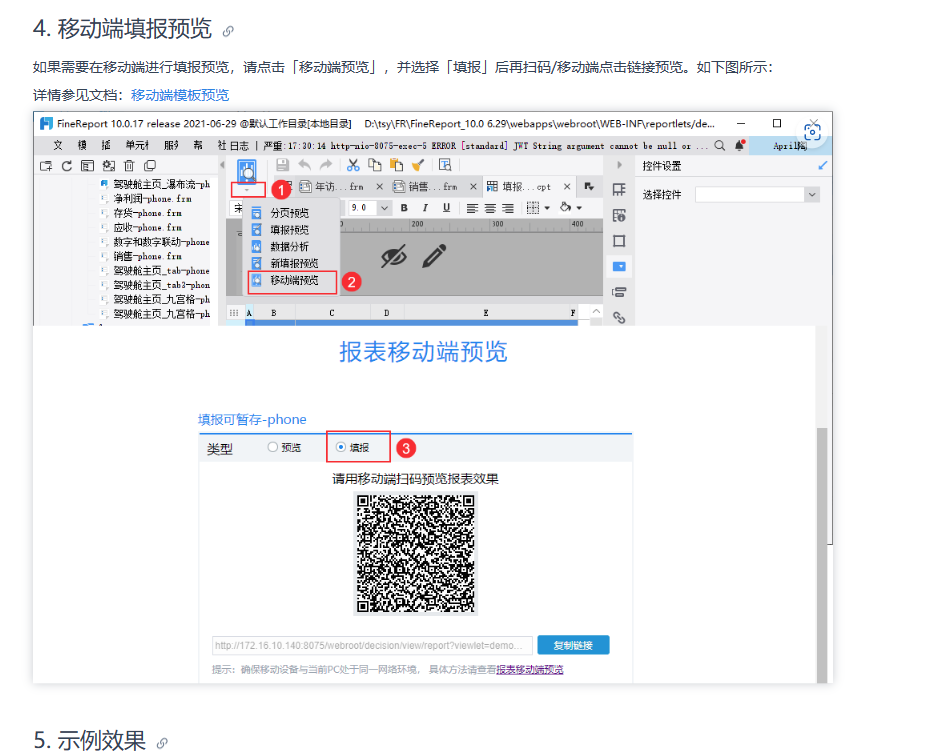Click the blue widget settings icon in sidebar
936x751 pixels.
click(619, 266)
